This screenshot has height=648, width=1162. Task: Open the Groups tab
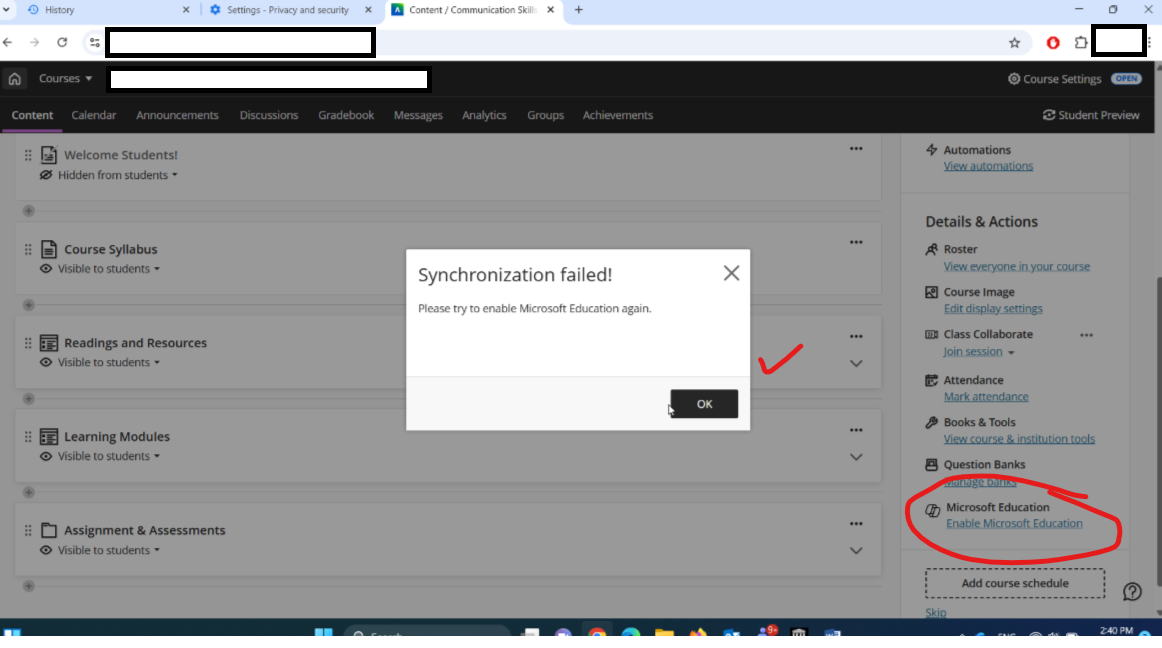click(x=545, y=115)
